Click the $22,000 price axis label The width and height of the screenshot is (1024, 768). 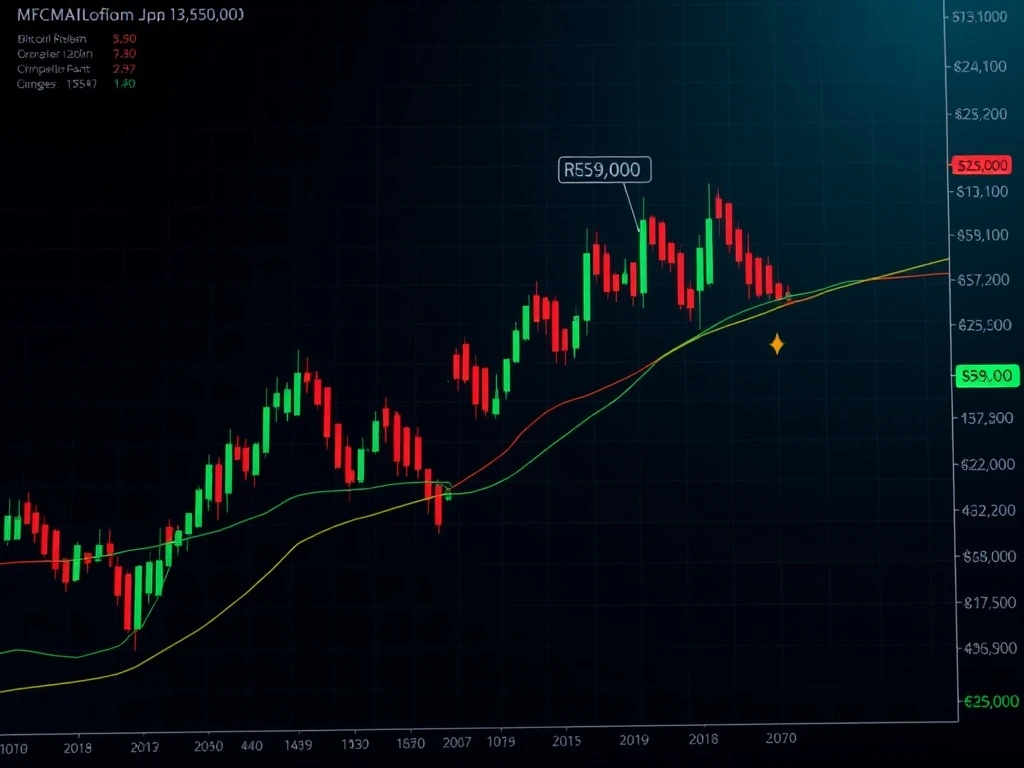pyautogui.click(x=984, y=464)
